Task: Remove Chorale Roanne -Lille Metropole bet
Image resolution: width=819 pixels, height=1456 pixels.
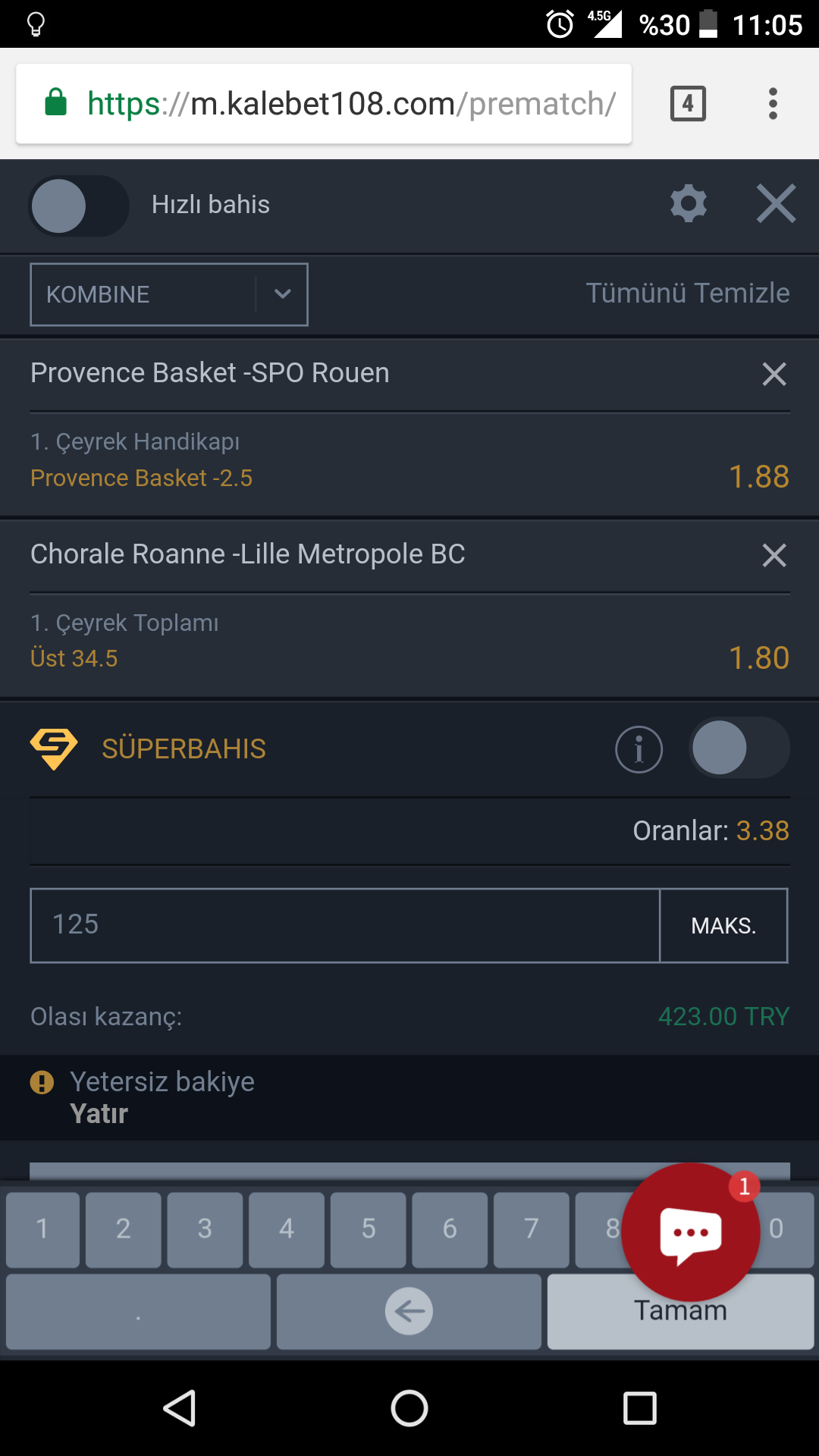Action: (774, 555)
